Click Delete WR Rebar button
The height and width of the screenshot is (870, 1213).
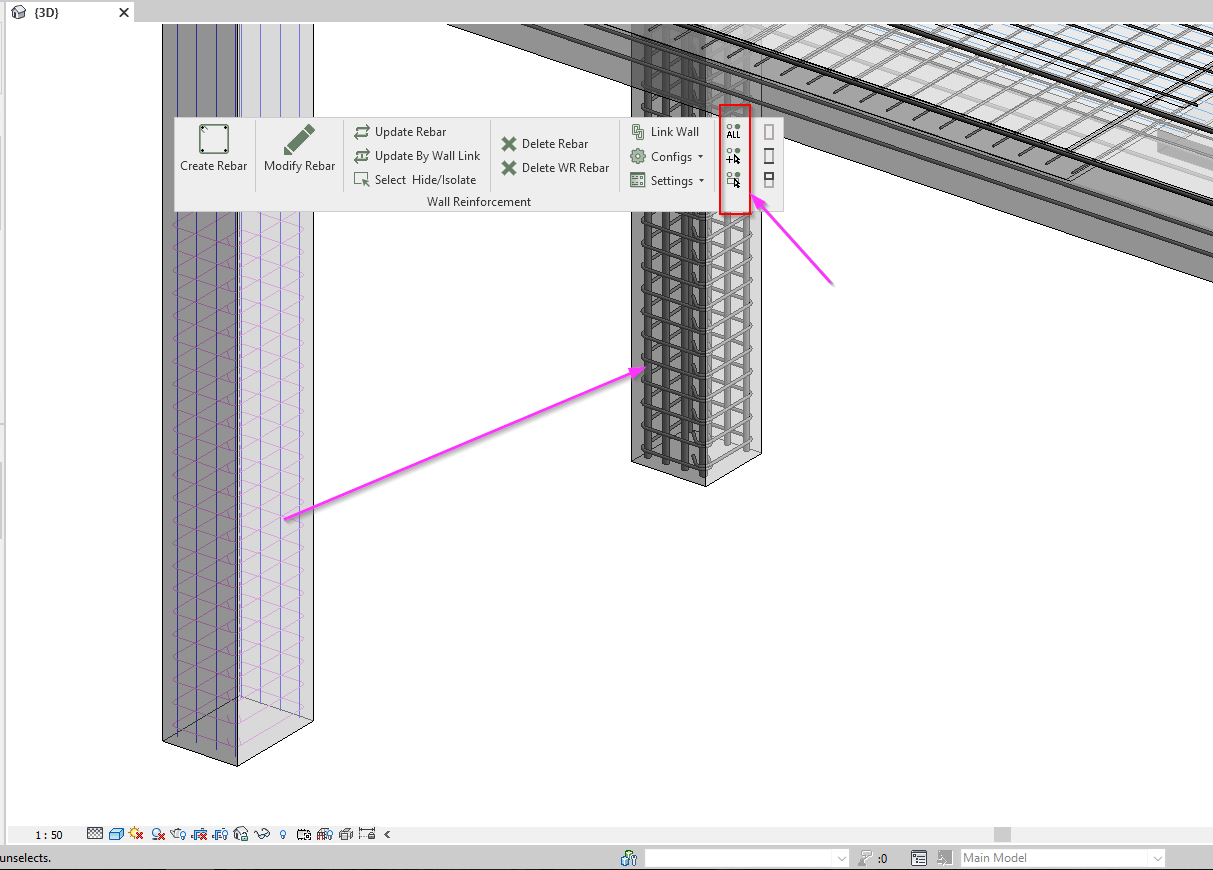click(x=555, y=168)
